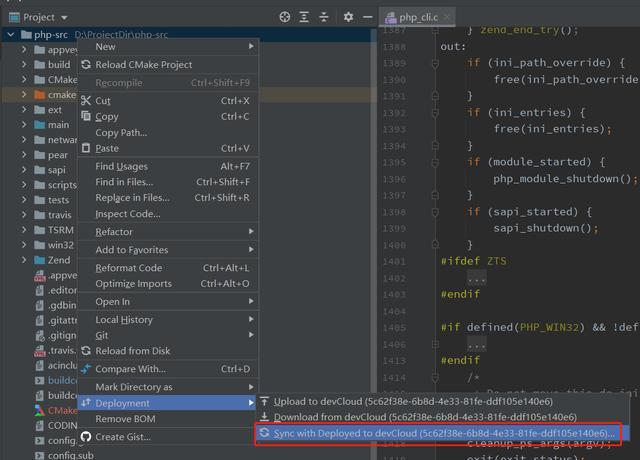
Task: Click the expand all icon in Project toolbar
Action: click(x=305, y=17)
